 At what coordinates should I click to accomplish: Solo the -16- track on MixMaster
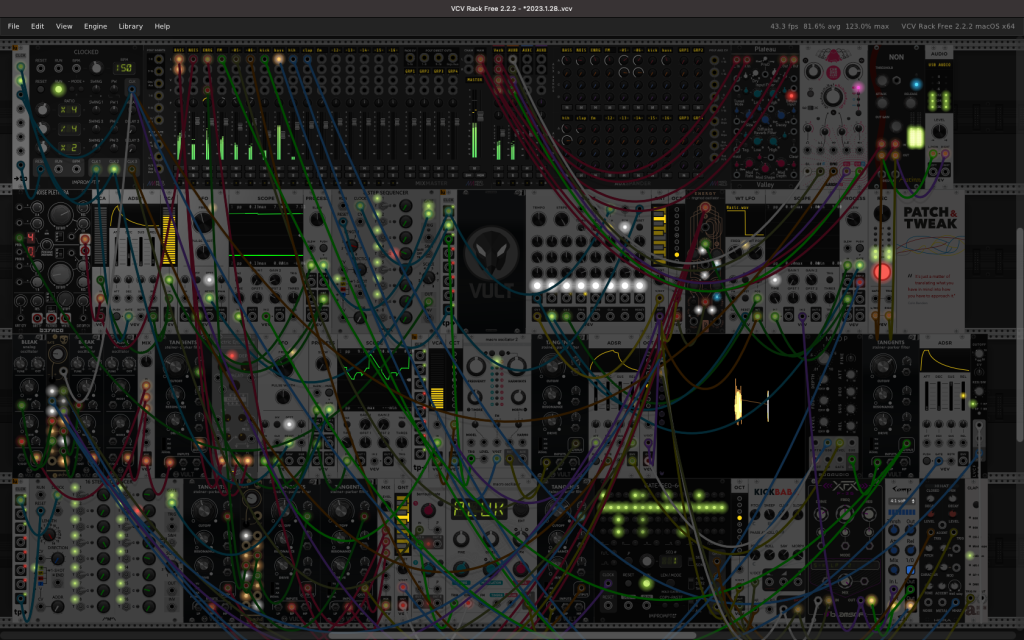tap(393, 175)
